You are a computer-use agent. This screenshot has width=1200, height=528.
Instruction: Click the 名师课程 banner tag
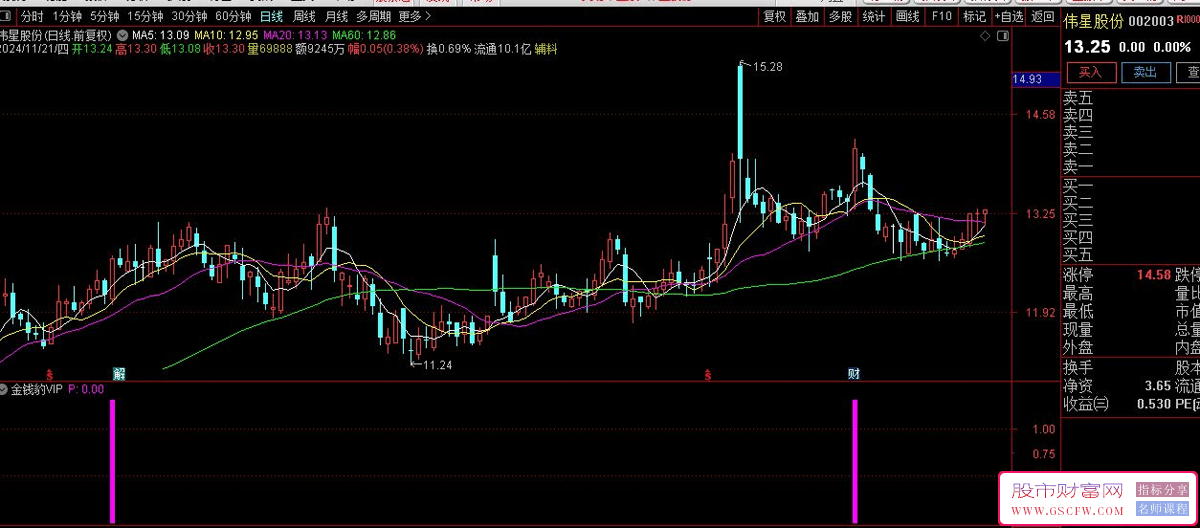(1162, 509)
